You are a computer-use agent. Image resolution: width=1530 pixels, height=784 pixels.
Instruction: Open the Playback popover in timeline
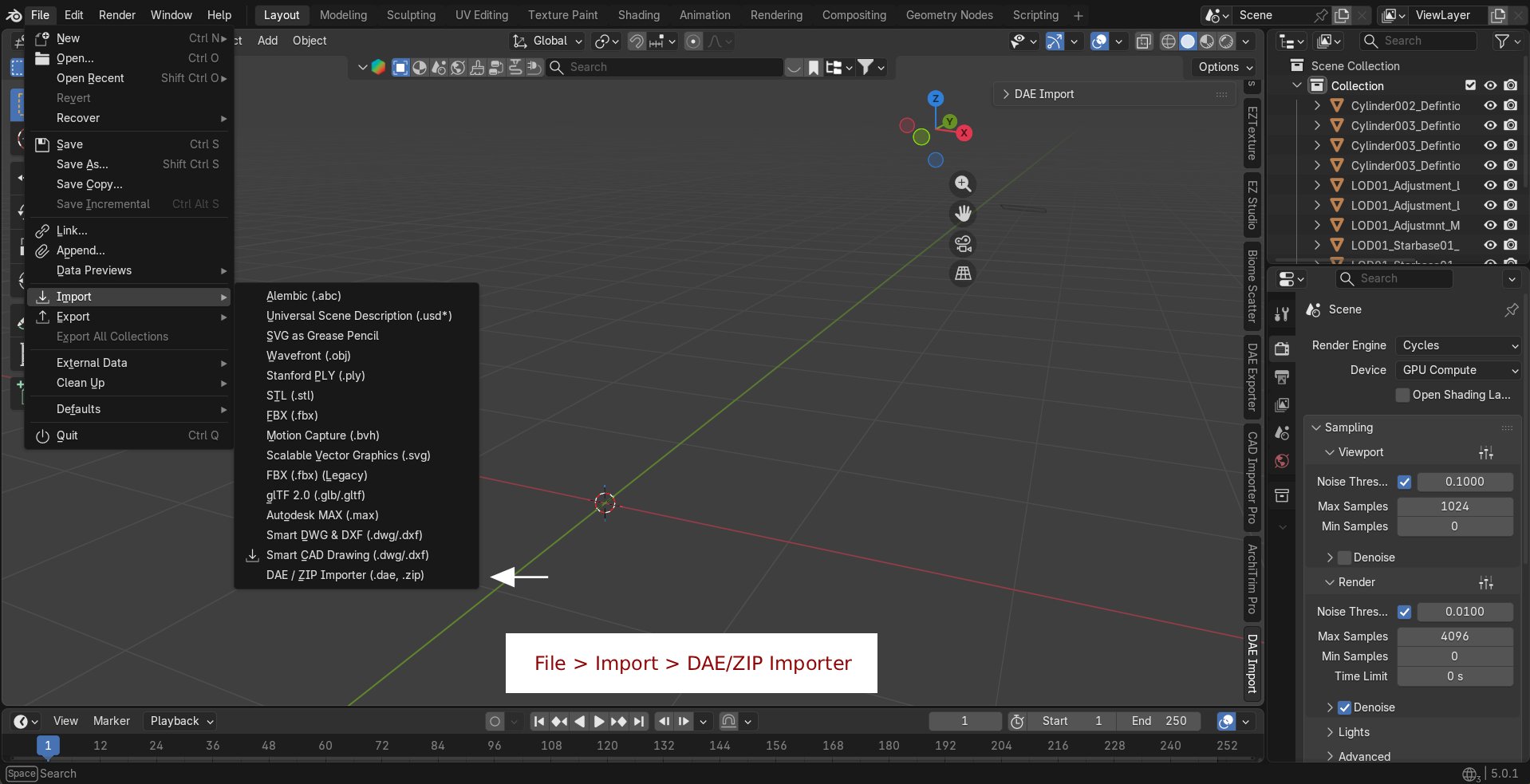click(x=181, y=721)
